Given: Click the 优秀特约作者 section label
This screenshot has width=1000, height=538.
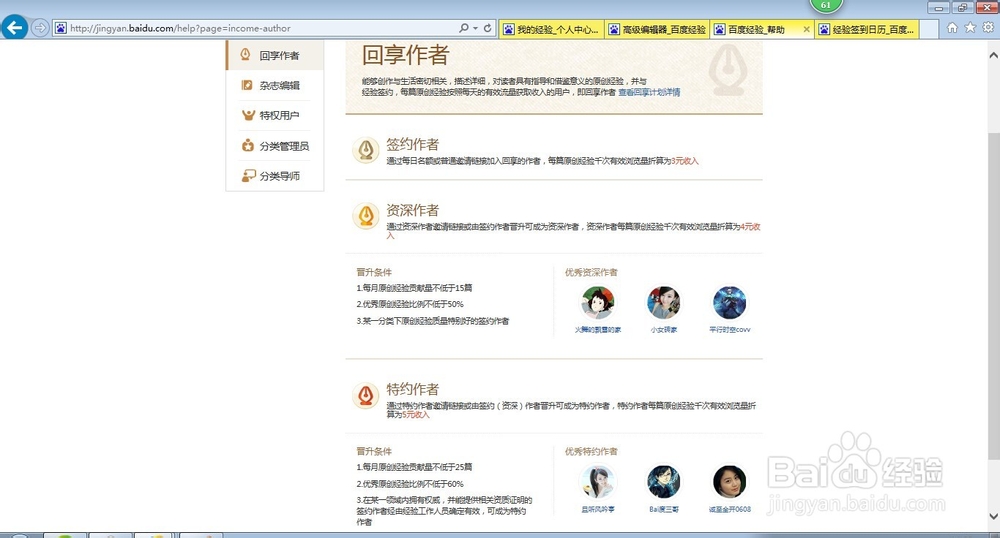Looking at the screenshot, I should click(591, 451).
